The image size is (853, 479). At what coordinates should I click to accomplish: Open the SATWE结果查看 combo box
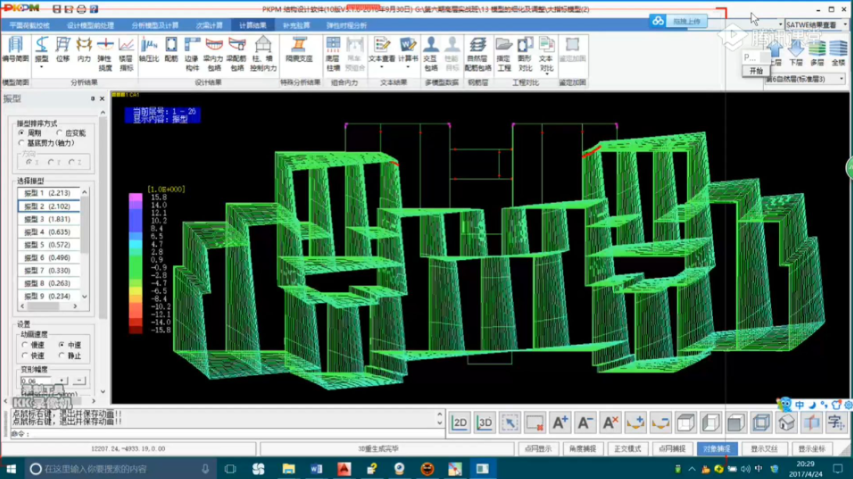[x=816, y=24]
